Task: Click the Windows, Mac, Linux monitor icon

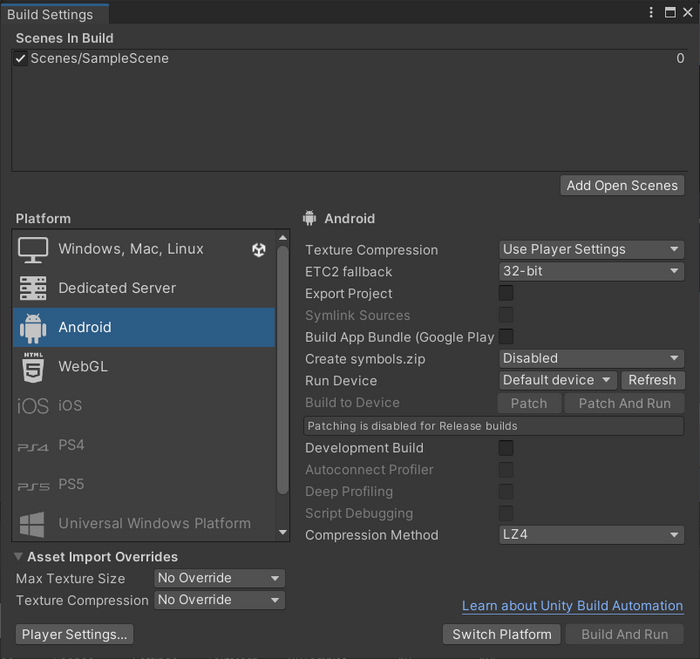Action: [x=33, y=250]
